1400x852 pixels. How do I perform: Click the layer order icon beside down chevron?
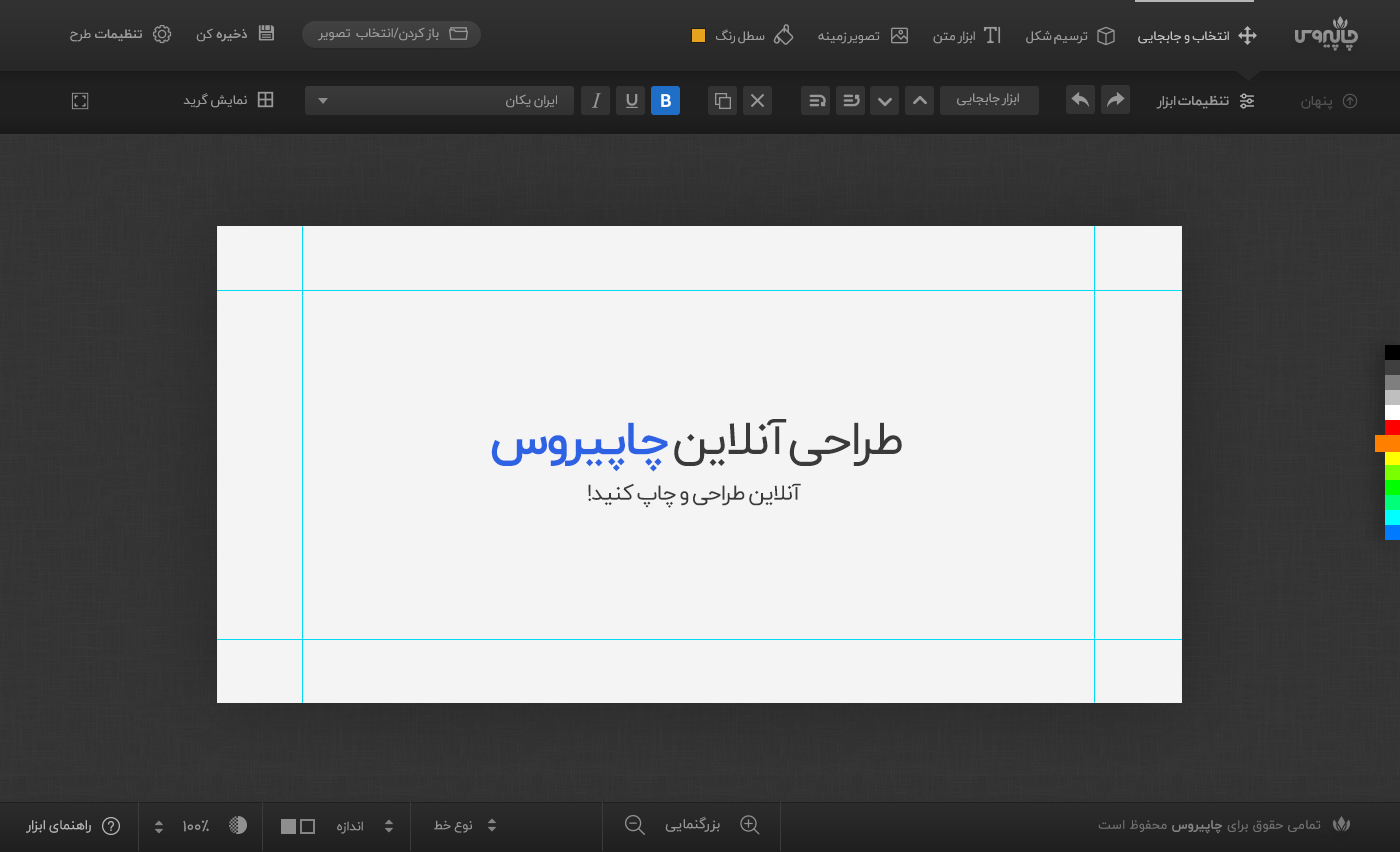[851, 100]
